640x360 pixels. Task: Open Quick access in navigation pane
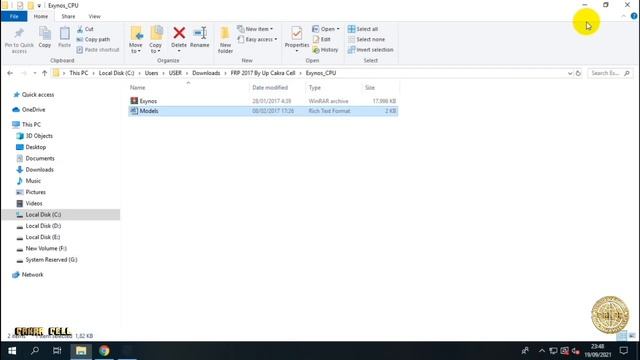[x=38, y=95]
